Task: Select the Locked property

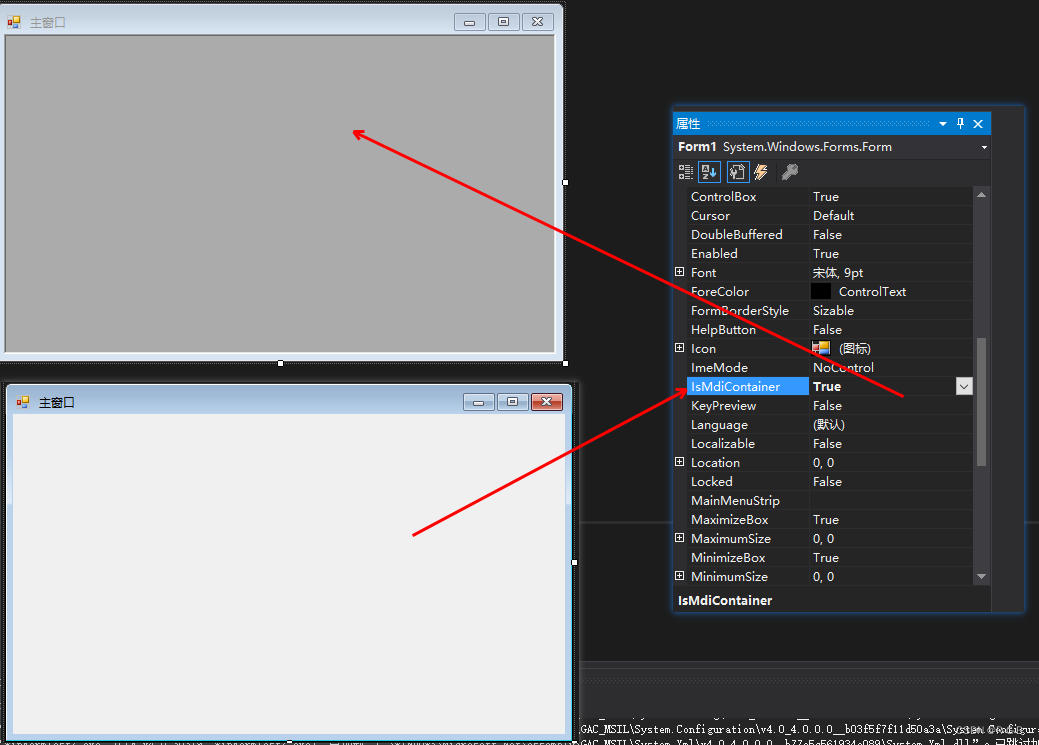Action: coord(712,482)
